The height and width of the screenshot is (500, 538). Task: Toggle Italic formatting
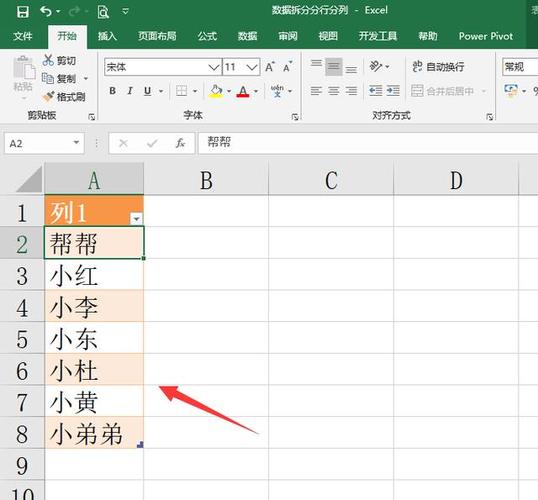130,91
